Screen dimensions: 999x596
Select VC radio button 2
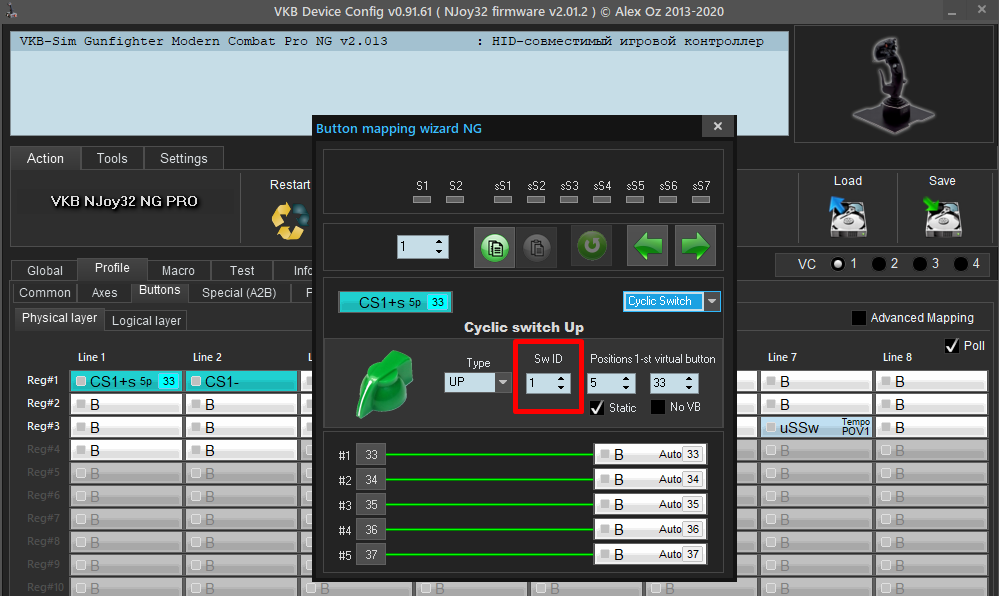pos(879,264)
